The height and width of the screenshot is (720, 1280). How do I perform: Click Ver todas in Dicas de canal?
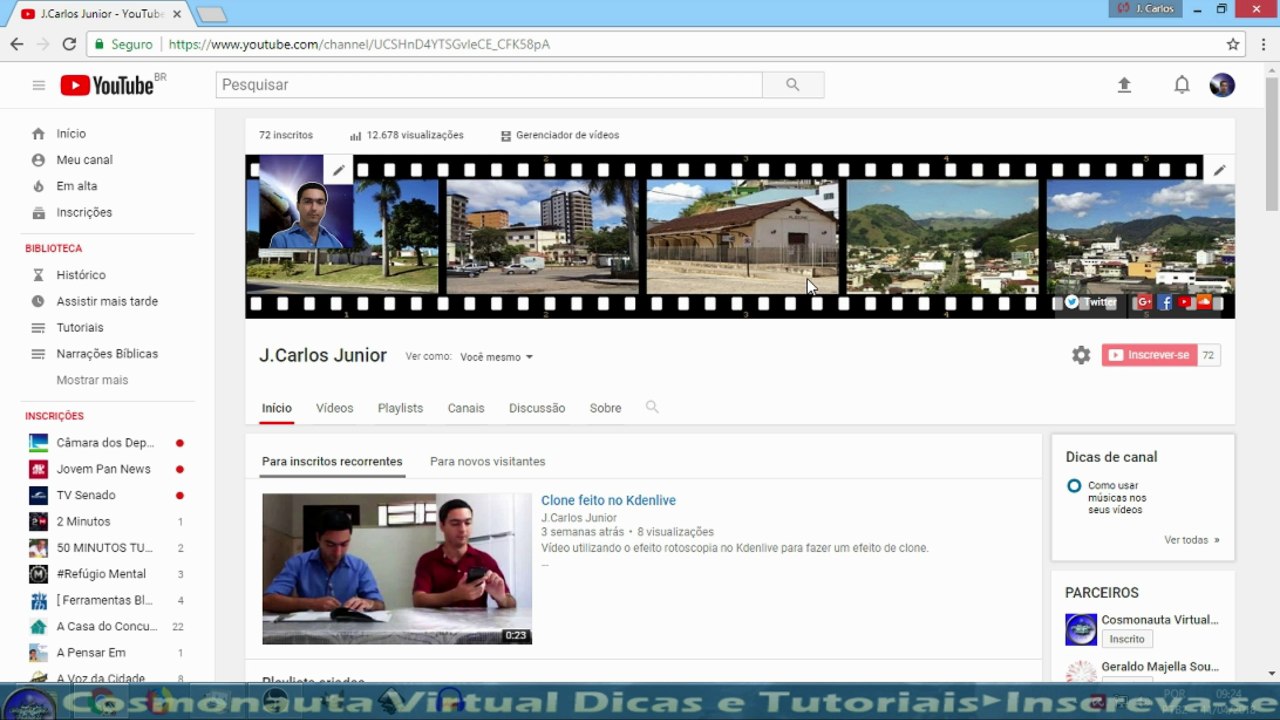(1192, 540)
